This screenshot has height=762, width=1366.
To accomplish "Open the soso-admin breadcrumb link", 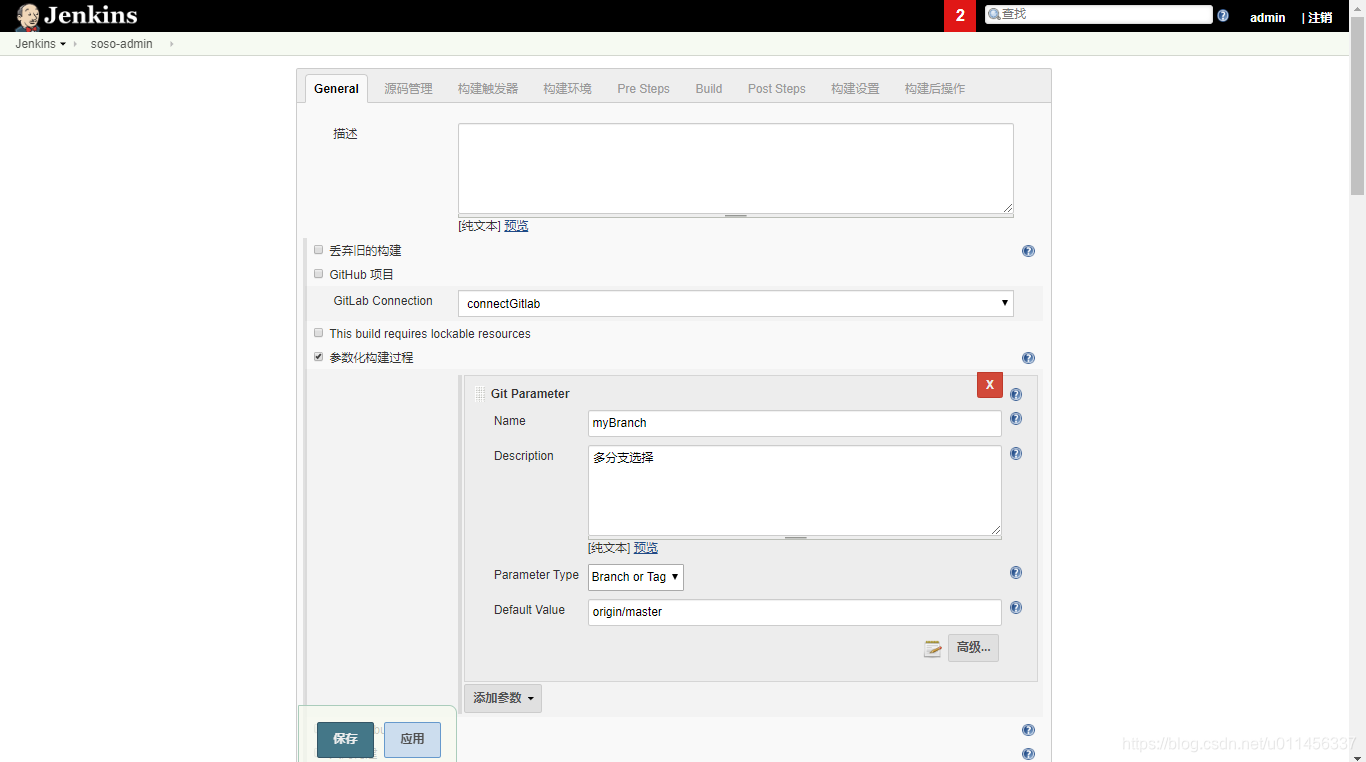I will [121, 44].
